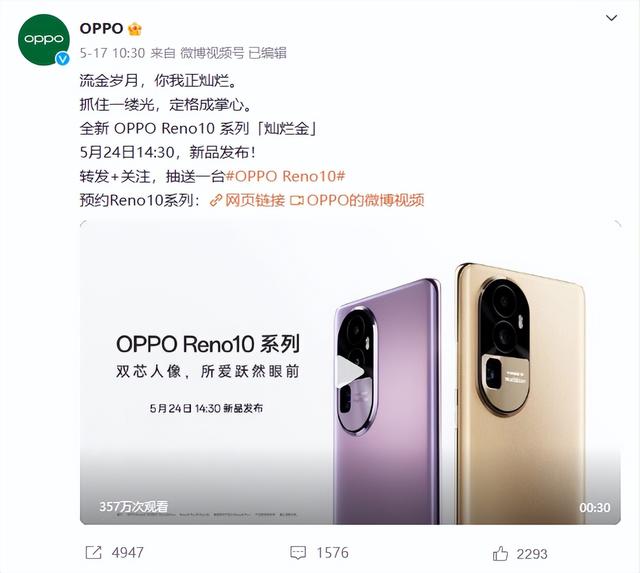Expand the post options chevron menu
Viewport: 640px width, 573px height.
pos(611,18)
